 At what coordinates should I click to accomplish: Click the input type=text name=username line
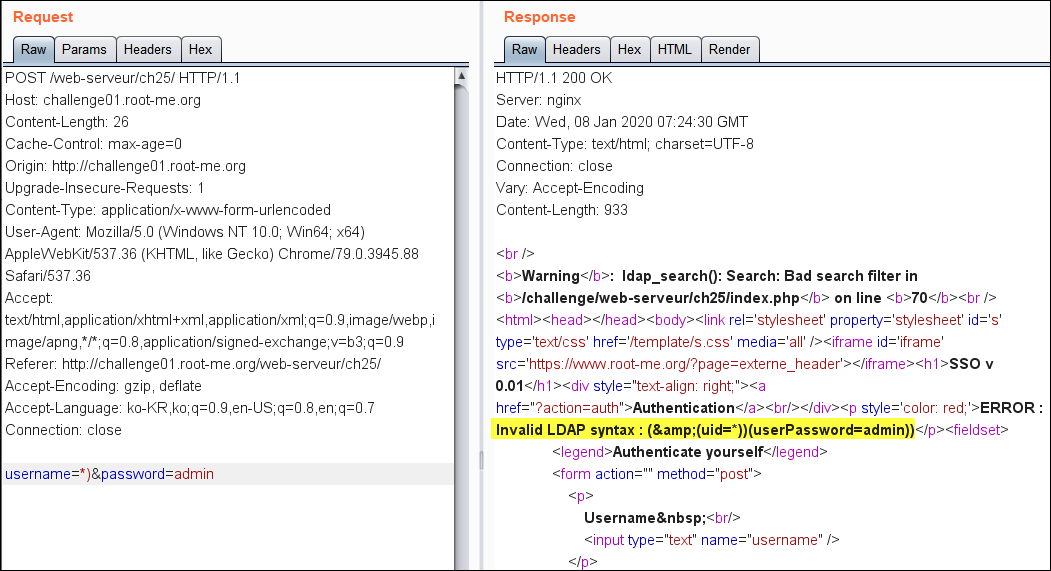click(x=712, y=540)
